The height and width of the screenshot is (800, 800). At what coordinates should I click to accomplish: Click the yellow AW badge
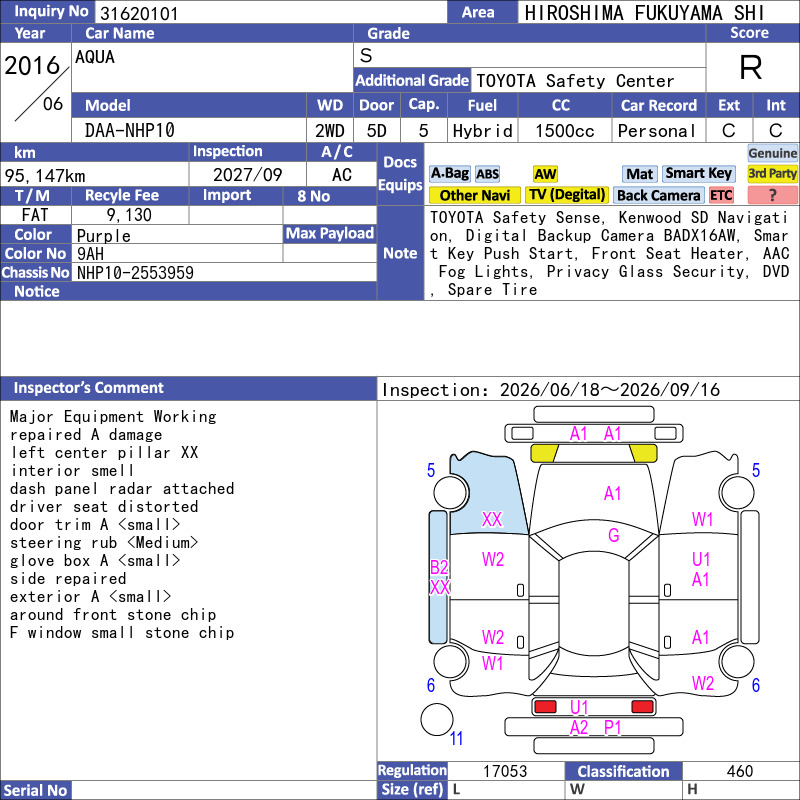(x=545, y=174)
